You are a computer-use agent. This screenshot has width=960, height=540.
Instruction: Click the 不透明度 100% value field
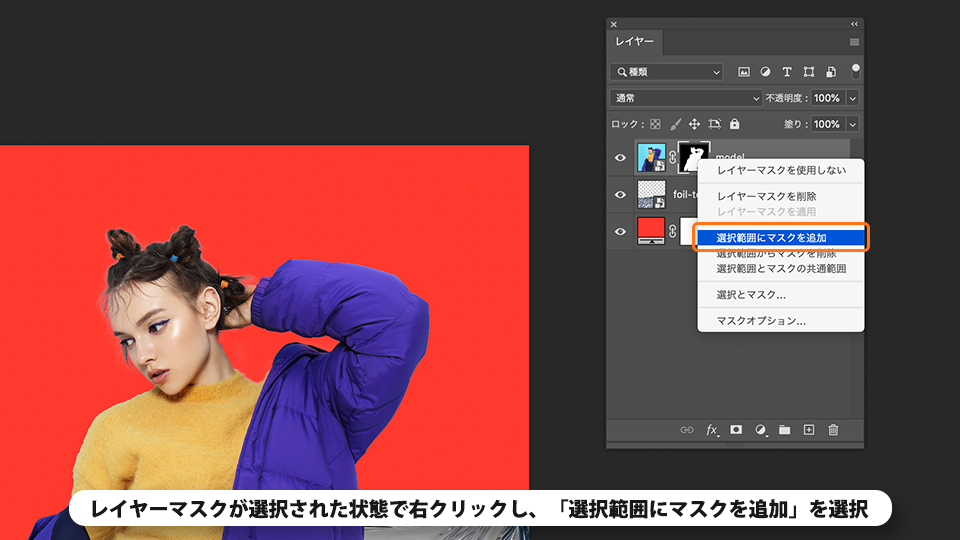point(828,98)
